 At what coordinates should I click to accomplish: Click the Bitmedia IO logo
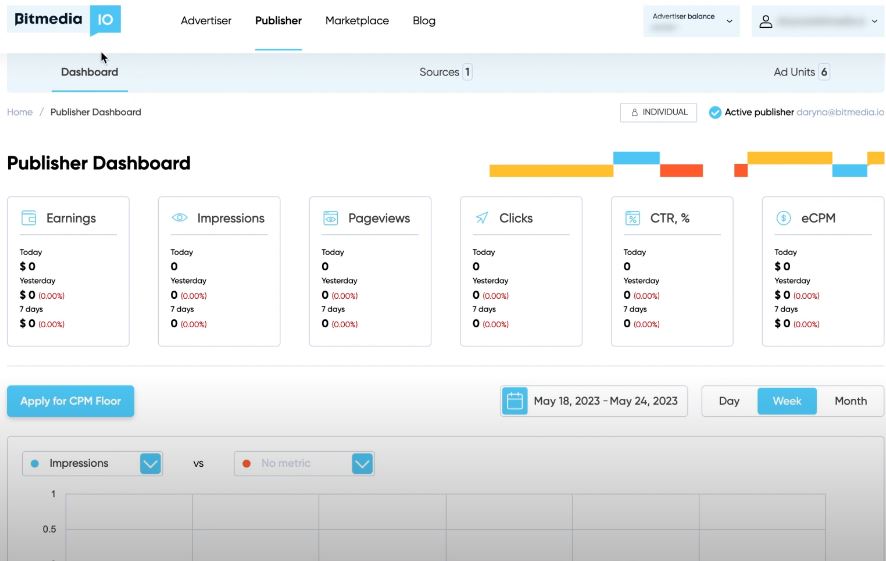[64, 20]
